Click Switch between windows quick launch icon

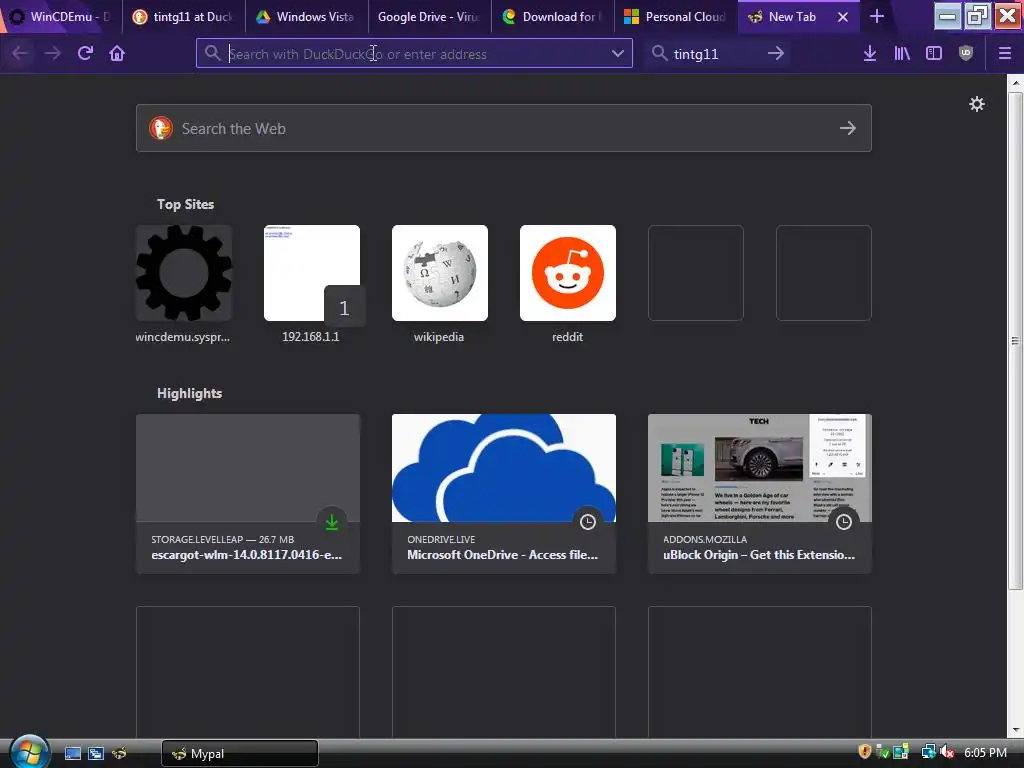96,754
